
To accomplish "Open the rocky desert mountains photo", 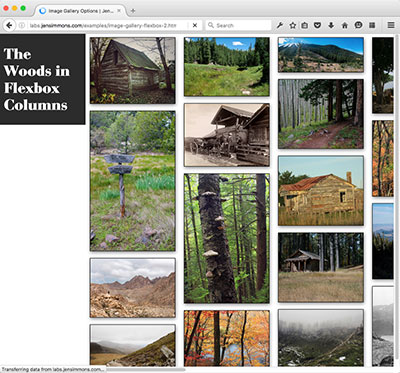I will 133,288.
